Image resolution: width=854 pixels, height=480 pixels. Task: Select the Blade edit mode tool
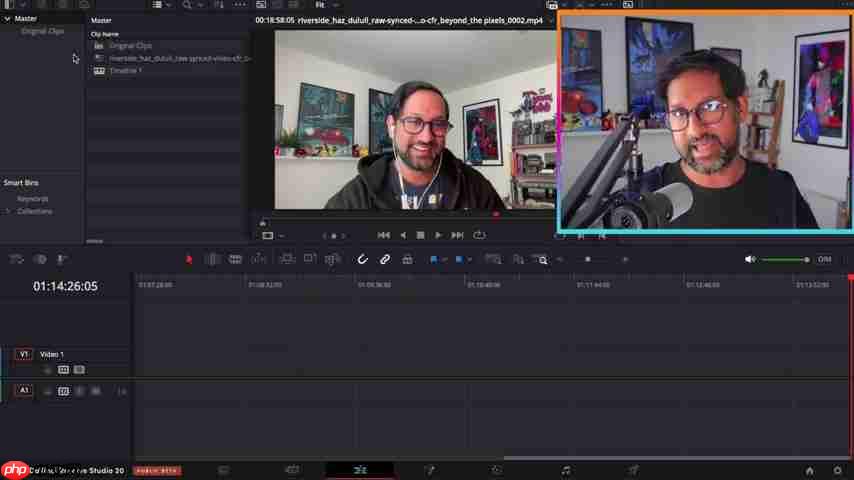pyautogui.click(x=235, y=259)
